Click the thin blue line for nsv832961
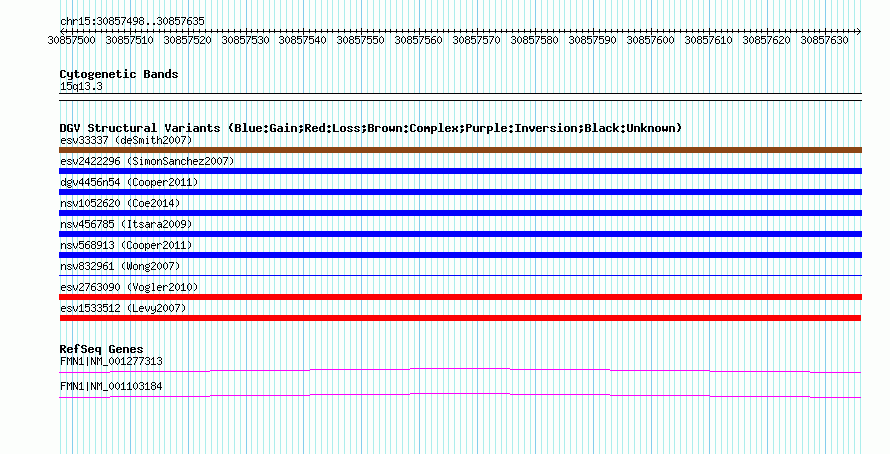This screenshot has width=890, height=454. point(460,276)
